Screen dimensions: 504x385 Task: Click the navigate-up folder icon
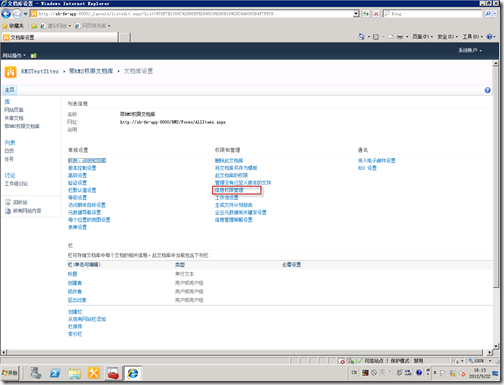(33, 55)
